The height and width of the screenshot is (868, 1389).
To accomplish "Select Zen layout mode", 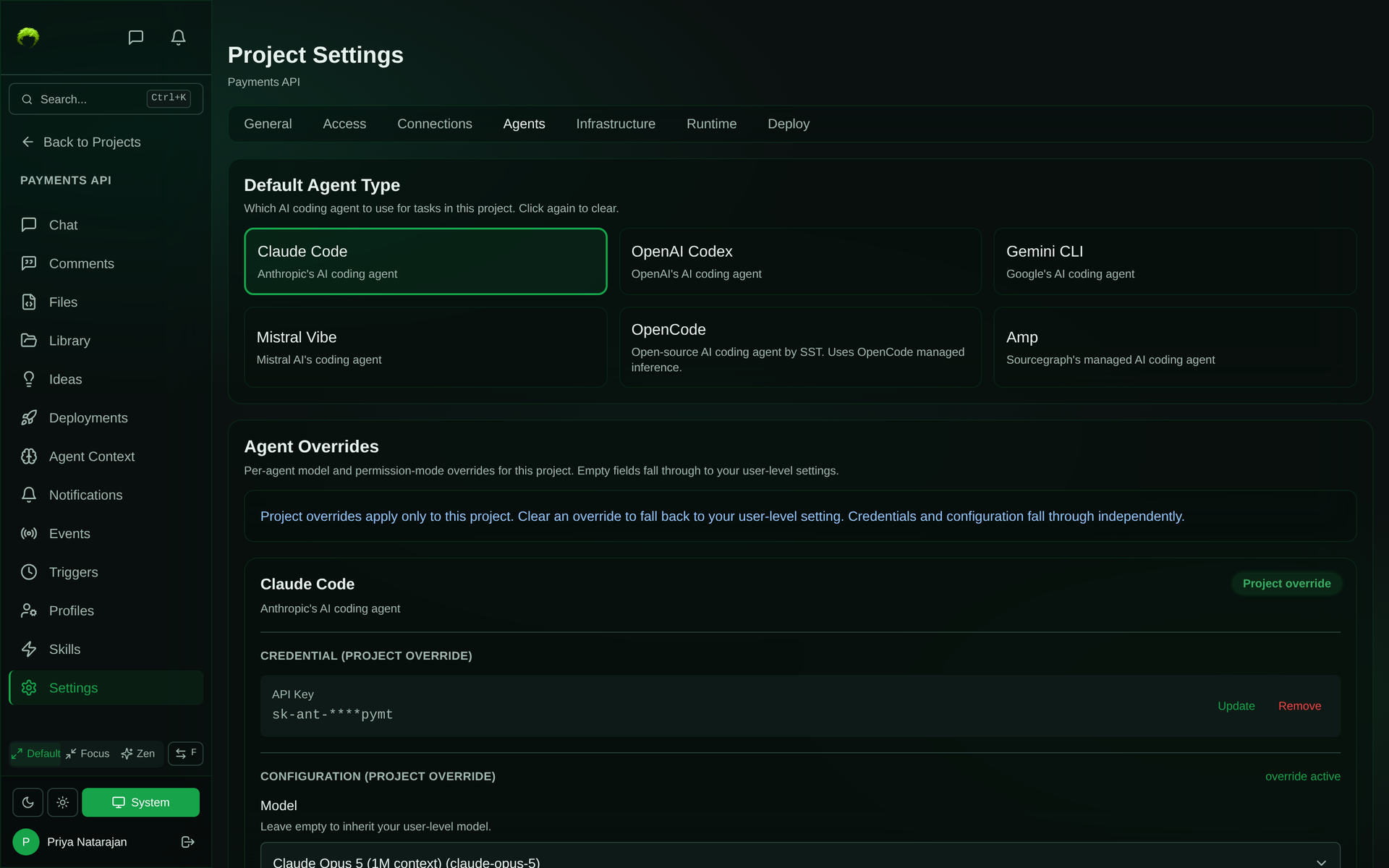I will pos(138,753).
